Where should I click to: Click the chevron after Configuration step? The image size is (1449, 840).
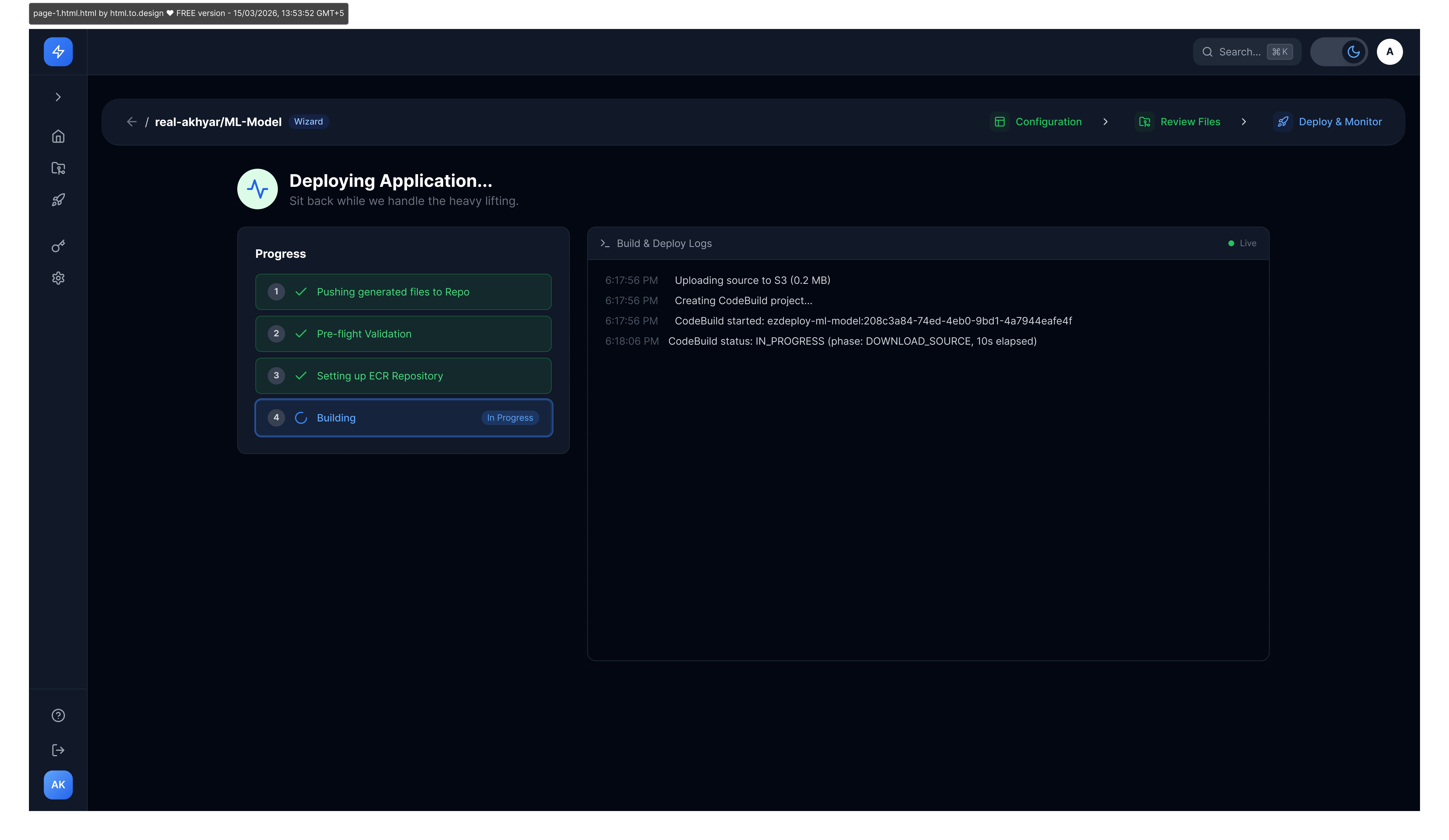(1106, 122)
